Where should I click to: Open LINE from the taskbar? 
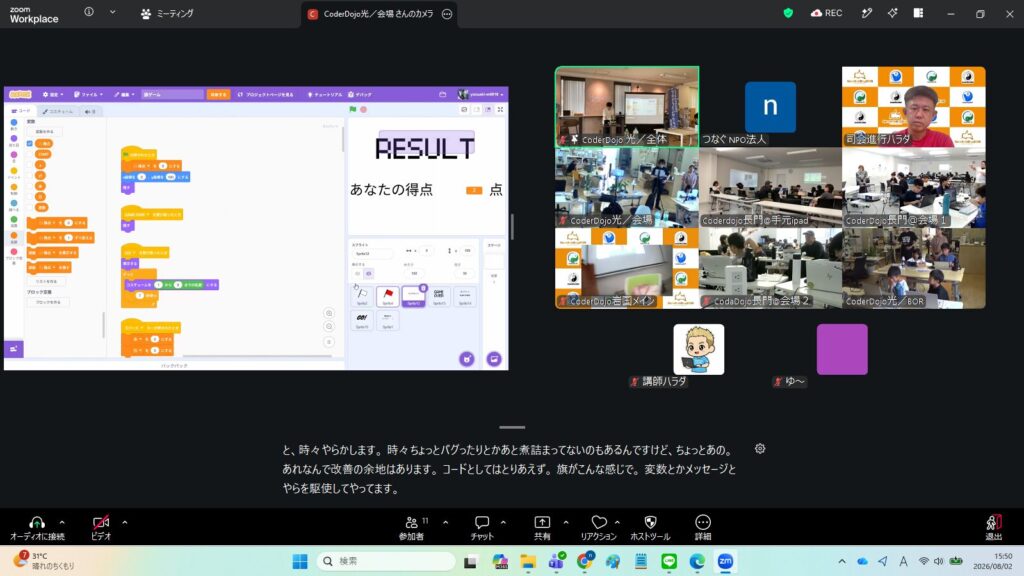(669, 561)
